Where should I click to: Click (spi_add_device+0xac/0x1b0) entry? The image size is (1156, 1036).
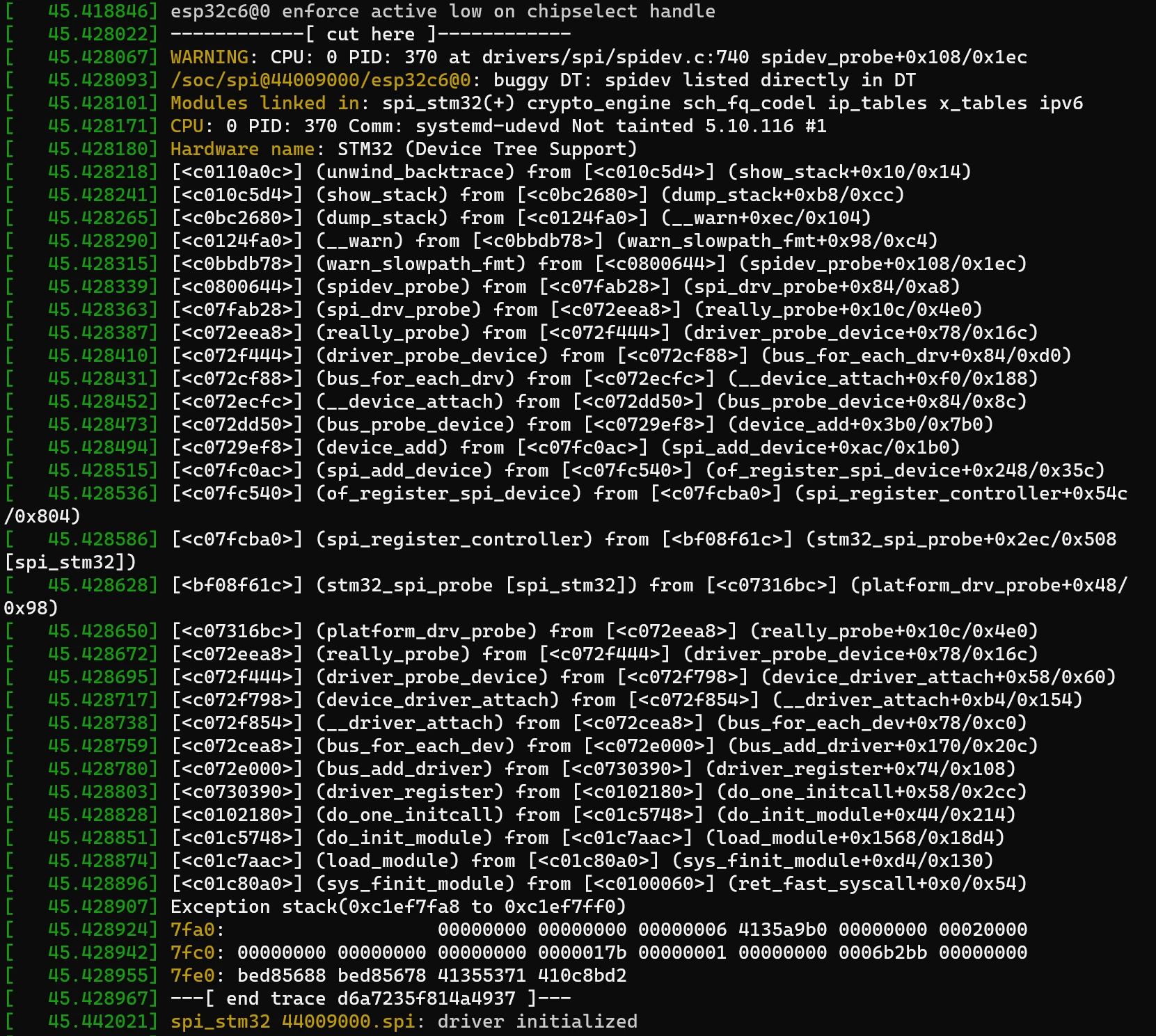point(811,447)
